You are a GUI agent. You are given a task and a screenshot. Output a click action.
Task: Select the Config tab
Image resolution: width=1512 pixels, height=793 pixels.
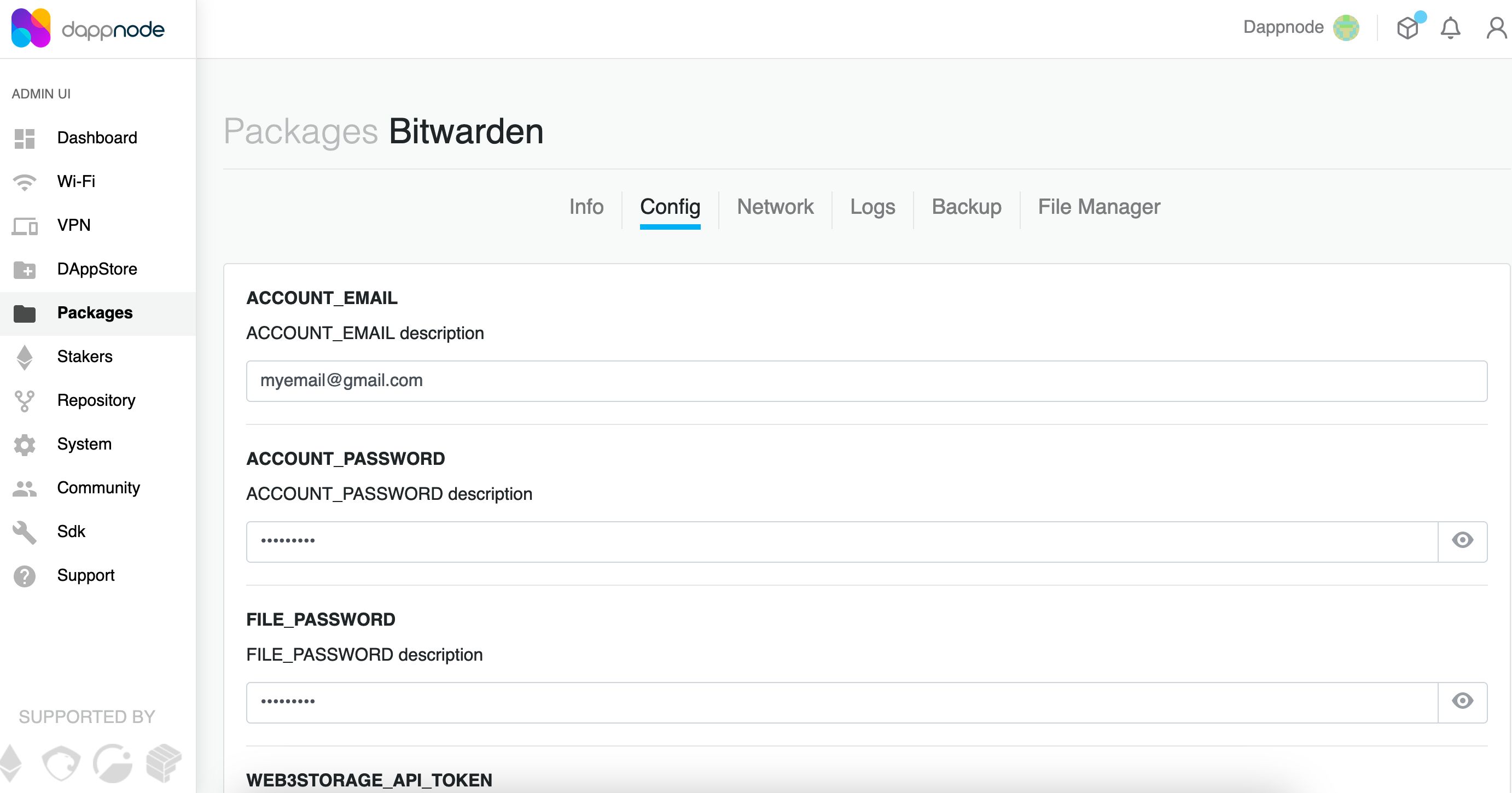tap(670, 207)
